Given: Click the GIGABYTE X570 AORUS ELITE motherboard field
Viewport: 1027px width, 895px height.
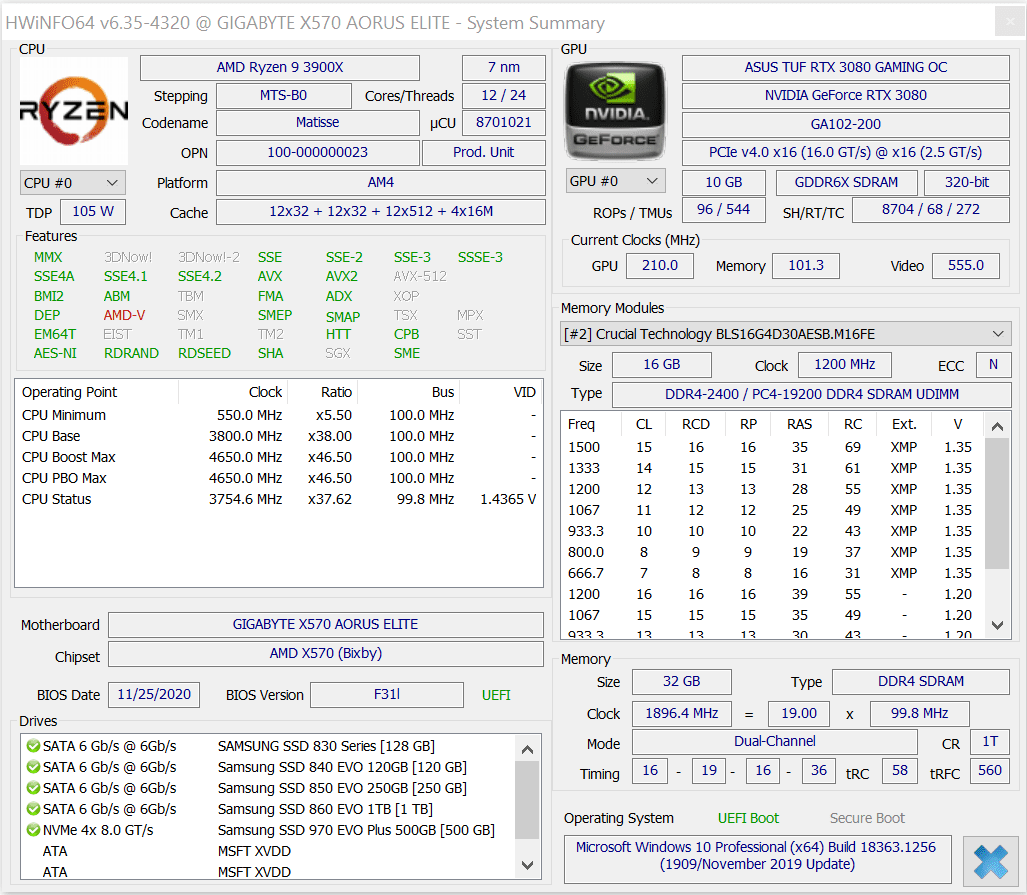Looking at the screenshot, I should click(326, 624).
